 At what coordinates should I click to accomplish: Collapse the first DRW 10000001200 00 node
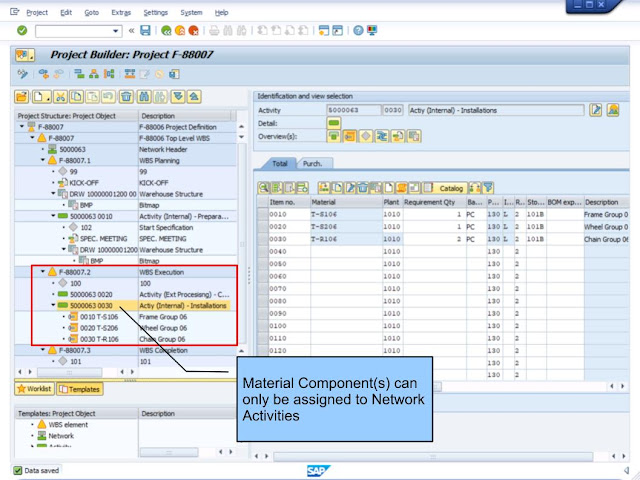53,193
